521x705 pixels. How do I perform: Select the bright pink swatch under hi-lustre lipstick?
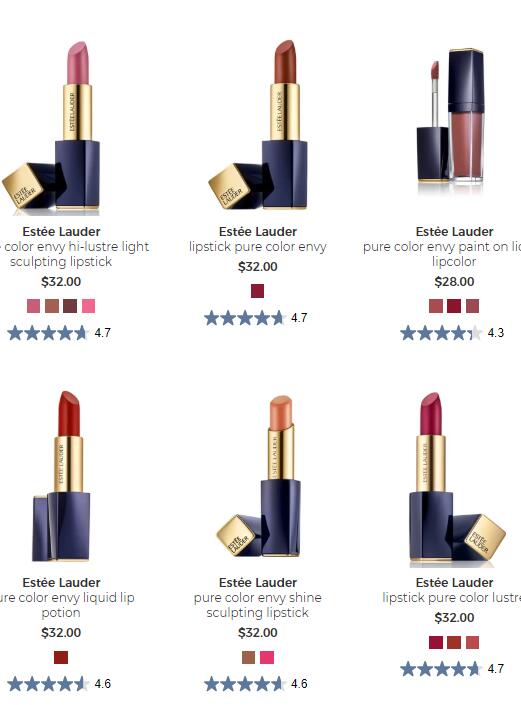(x=89, y=306)
